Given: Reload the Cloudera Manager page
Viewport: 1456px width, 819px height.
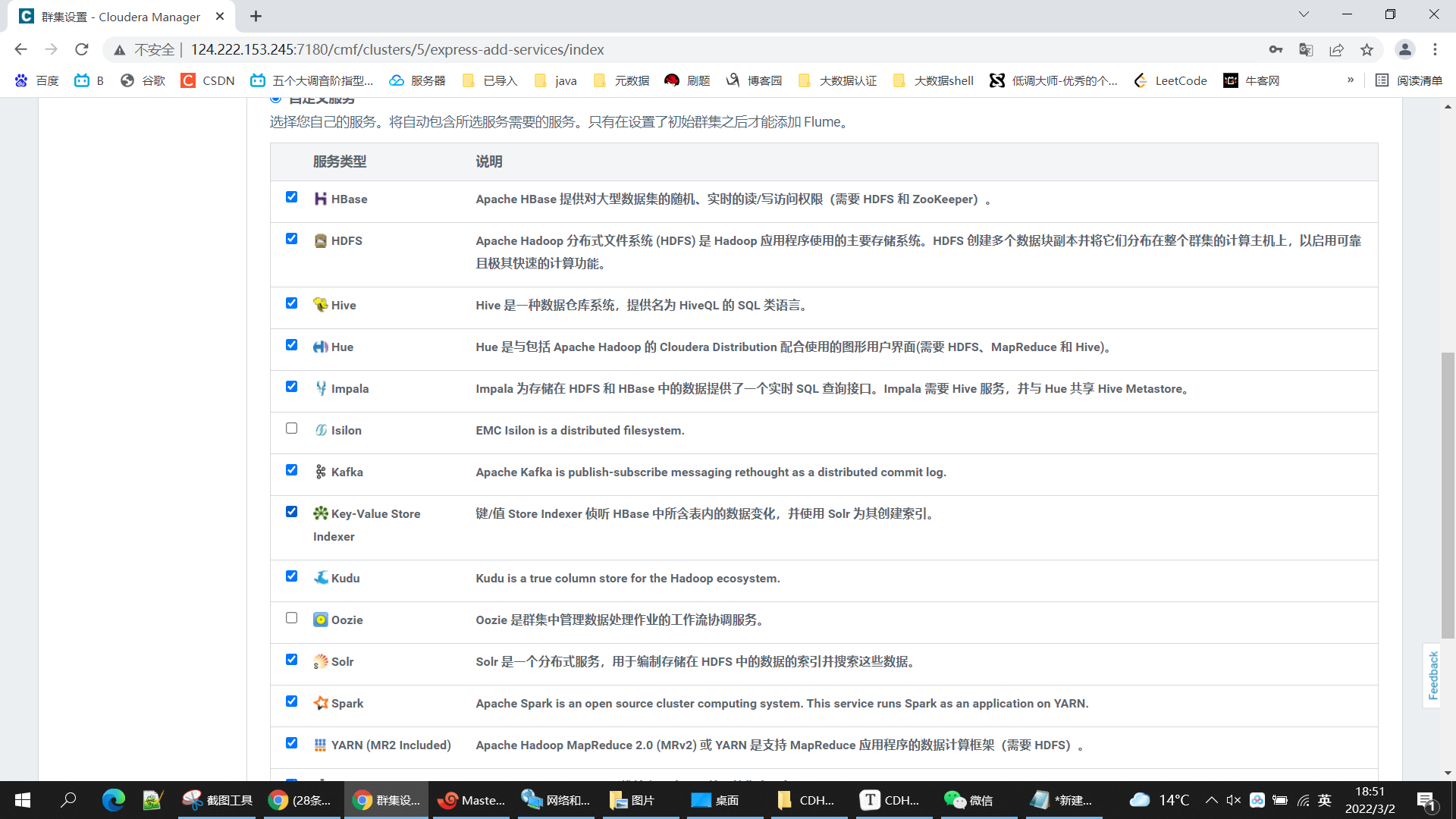Looking at the screenshot, I should click(82, 49).
